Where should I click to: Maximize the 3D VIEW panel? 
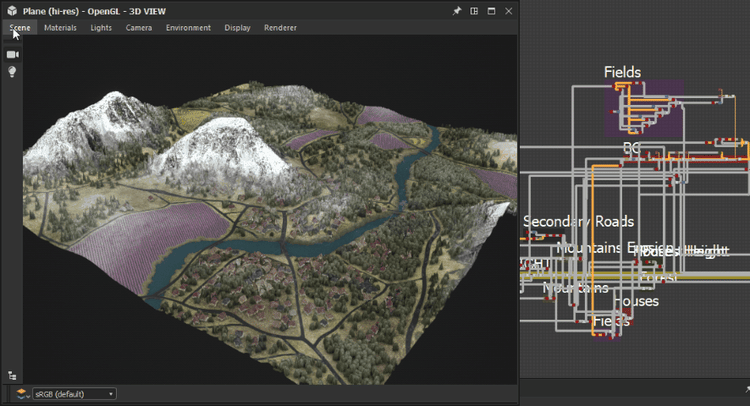491,11
